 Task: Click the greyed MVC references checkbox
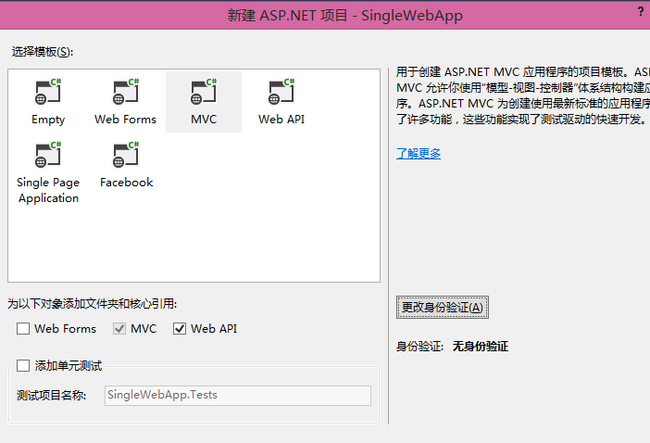(x=119, y=329)
